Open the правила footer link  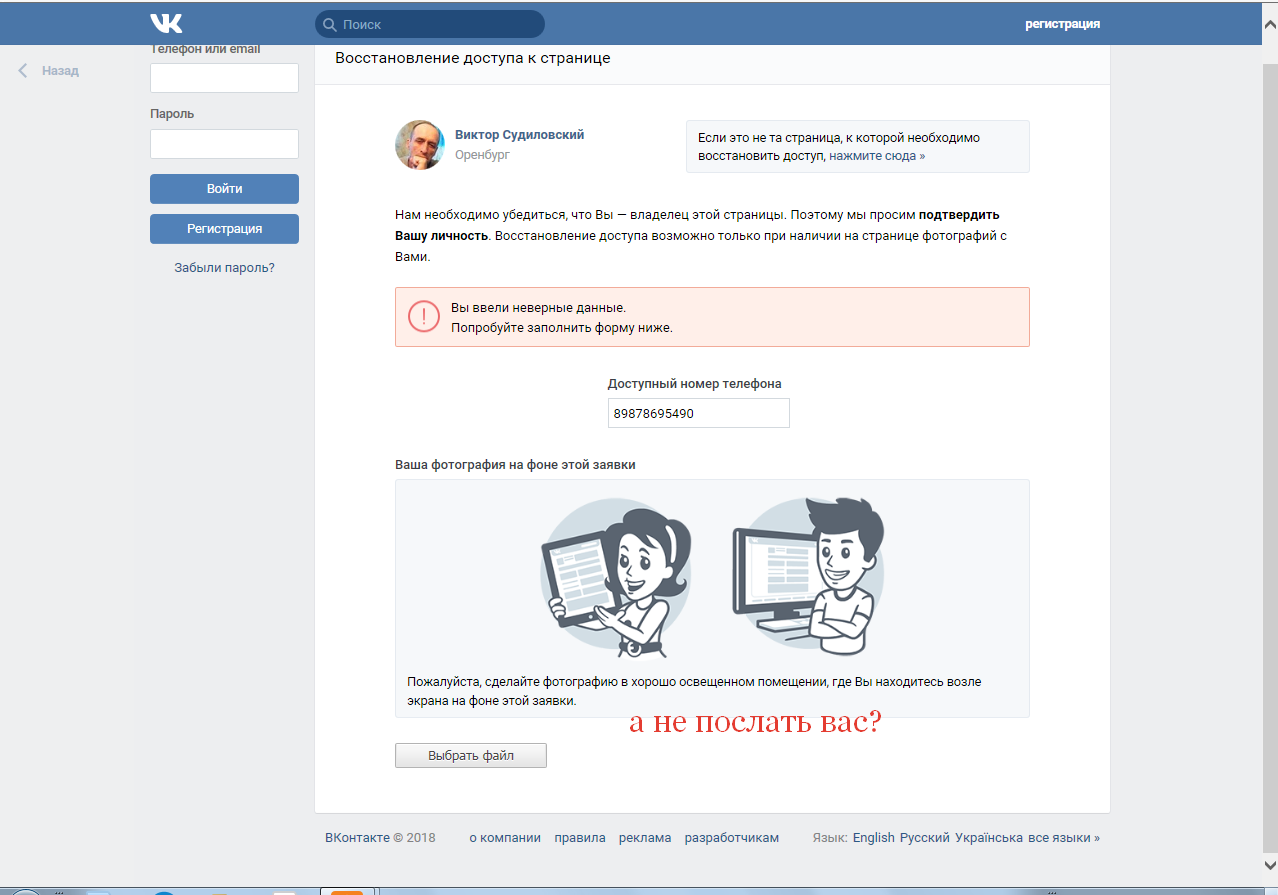click(580, 838)
